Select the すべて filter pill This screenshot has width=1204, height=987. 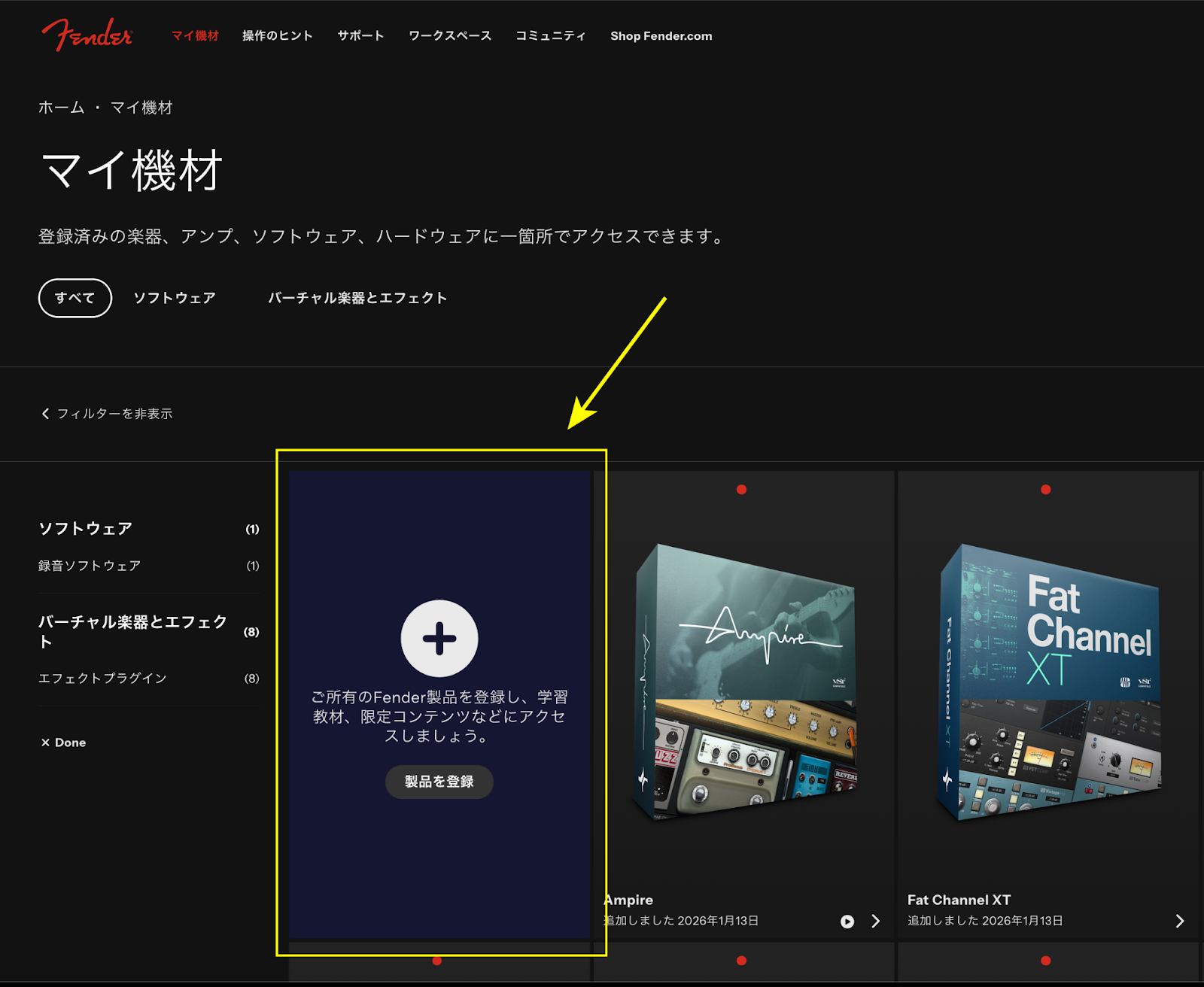click(75, 298)
